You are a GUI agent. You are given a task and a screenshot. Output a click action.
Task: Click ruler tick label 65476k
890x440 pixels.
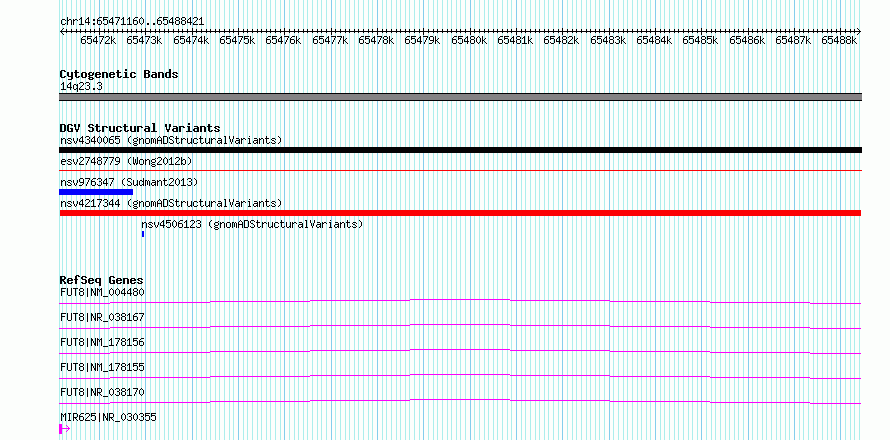click(284, 40)
